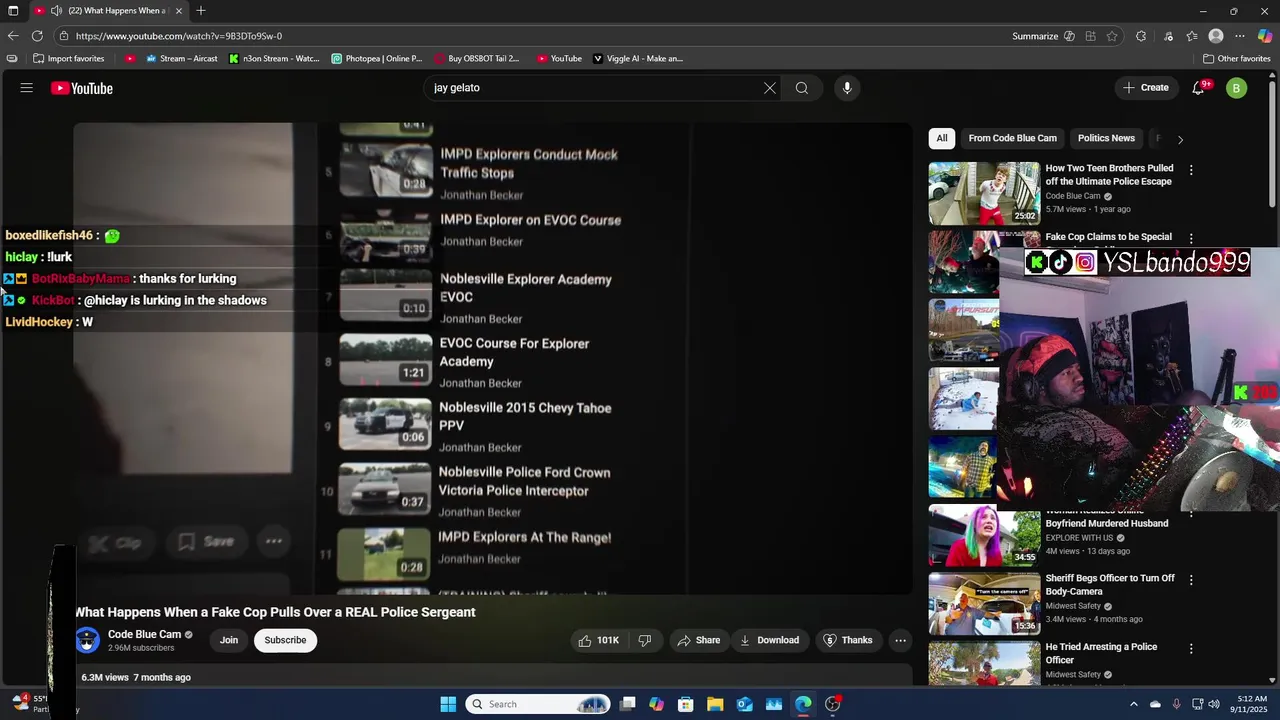This screenshot has height=720, width=1280.
Task: Open Sheriff Begs Officer video thumbnail
Action: pyautogui.click(x=984, y=603)
